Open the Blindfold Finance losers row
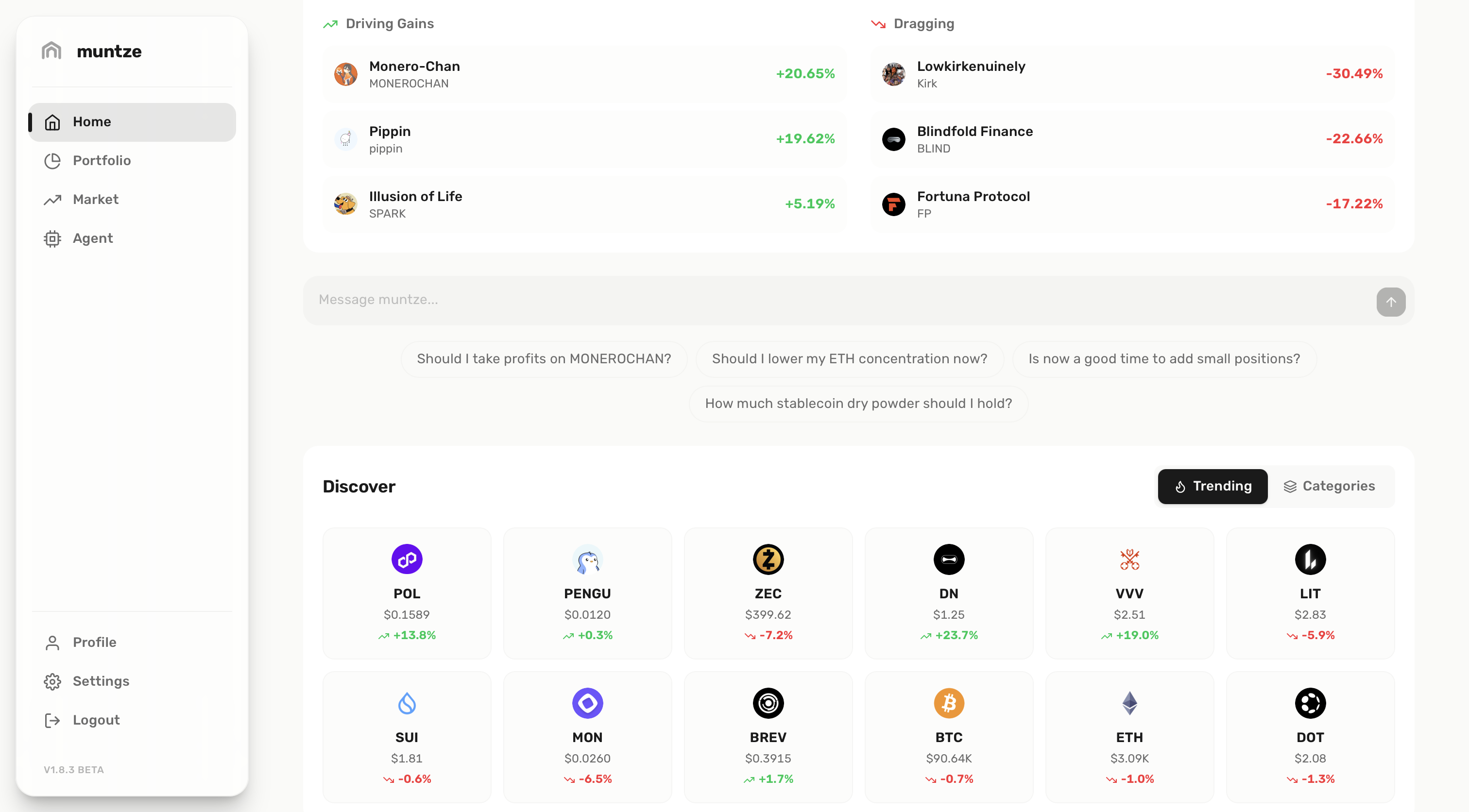The width and height of the screenshot is (1469, 812). (x=1132, y=139)
